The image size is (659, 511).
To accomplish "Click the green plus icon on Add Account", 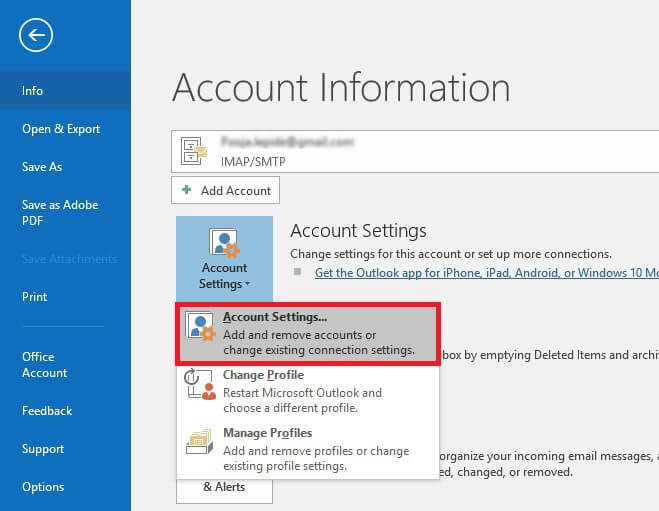I will point(186,190).
